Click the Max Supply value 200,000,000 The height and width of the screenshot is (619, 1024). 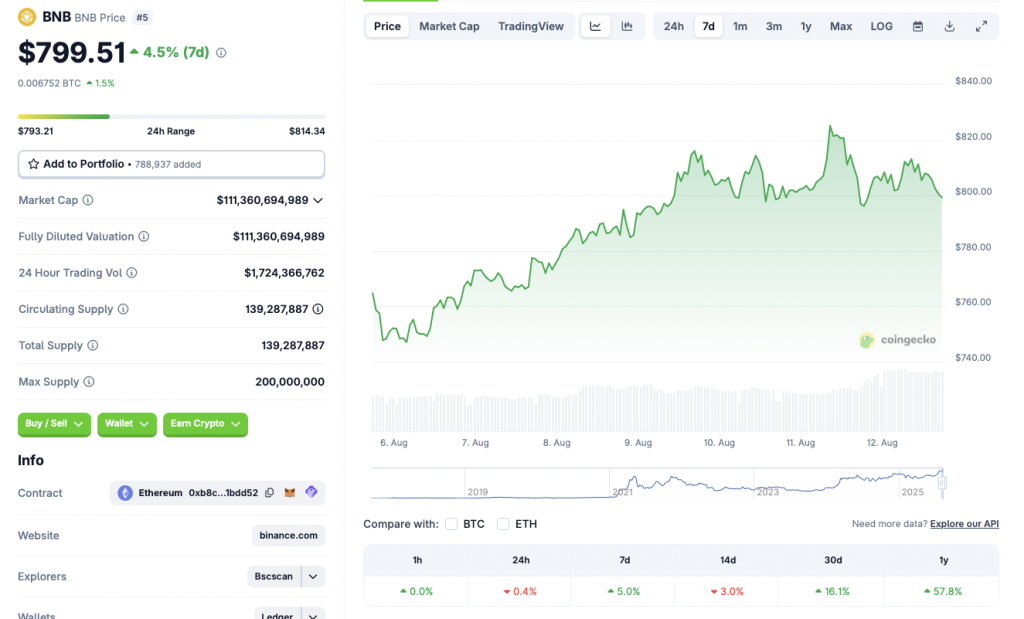tap(290, 381)
